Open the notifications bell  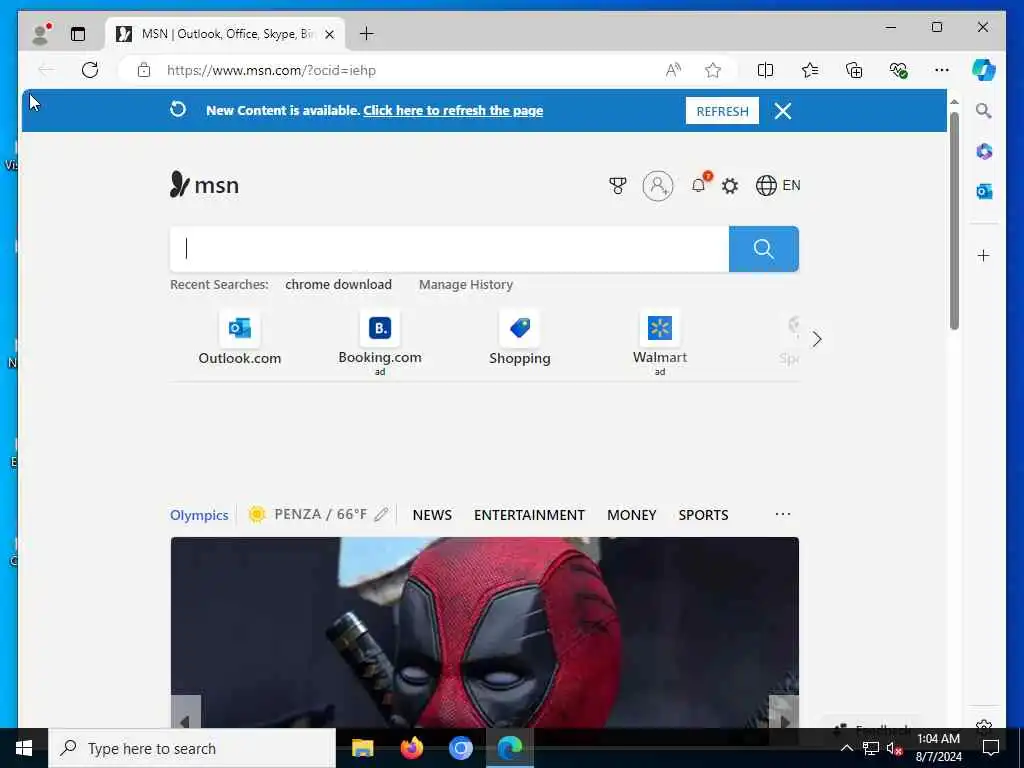pyautogui.click(x=699, y=185)
